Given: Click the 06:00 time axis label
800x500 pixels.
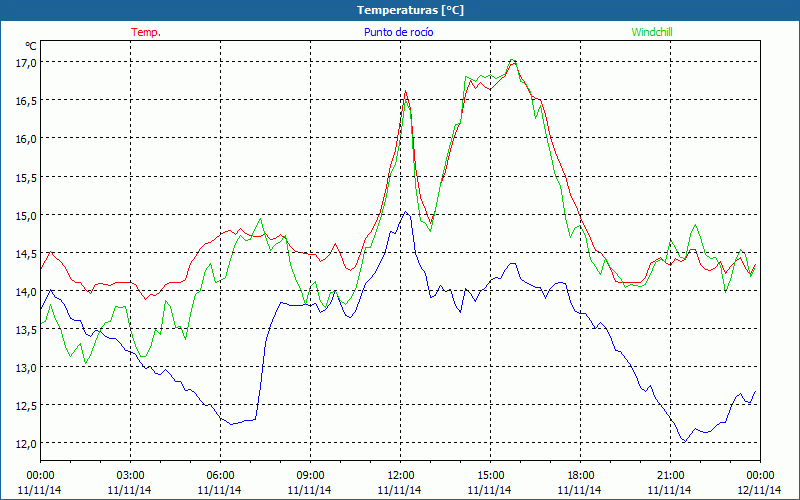Looking at the screenshot, I should pyautogui.click(x=220, y=476).
